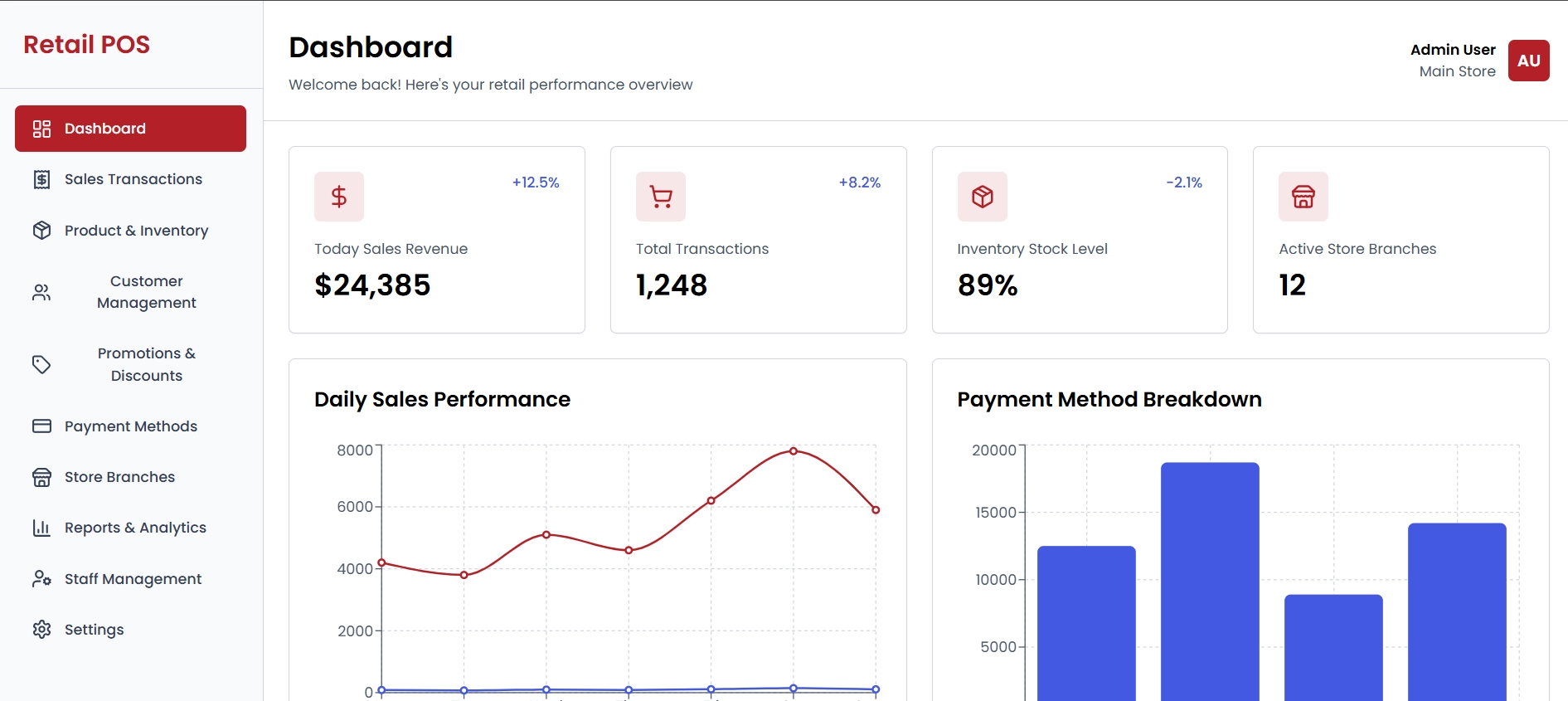
Task: Open Customer Management section
Action: point(146,292)
